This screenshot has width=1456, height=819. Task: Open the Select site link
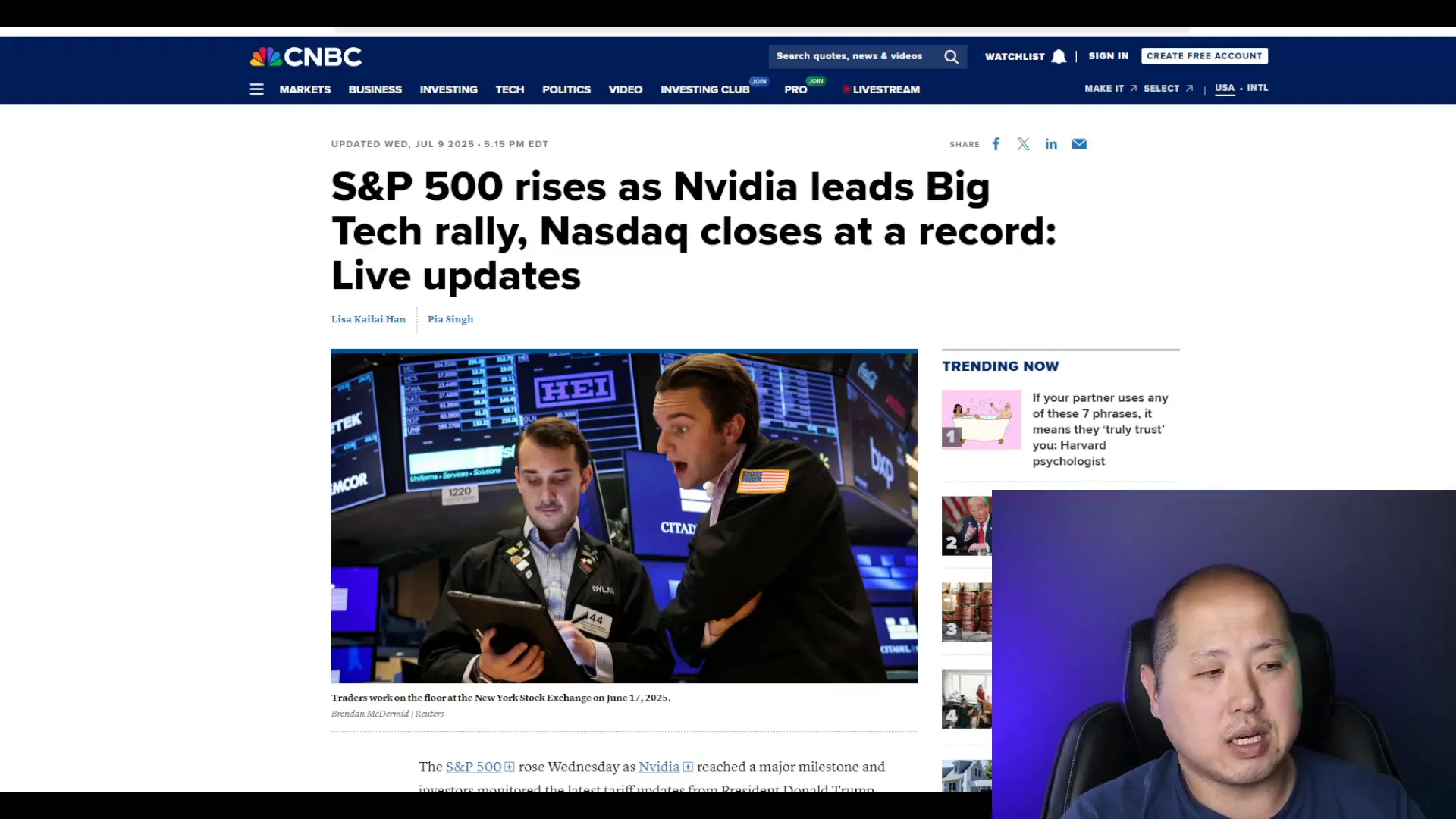1161,89
